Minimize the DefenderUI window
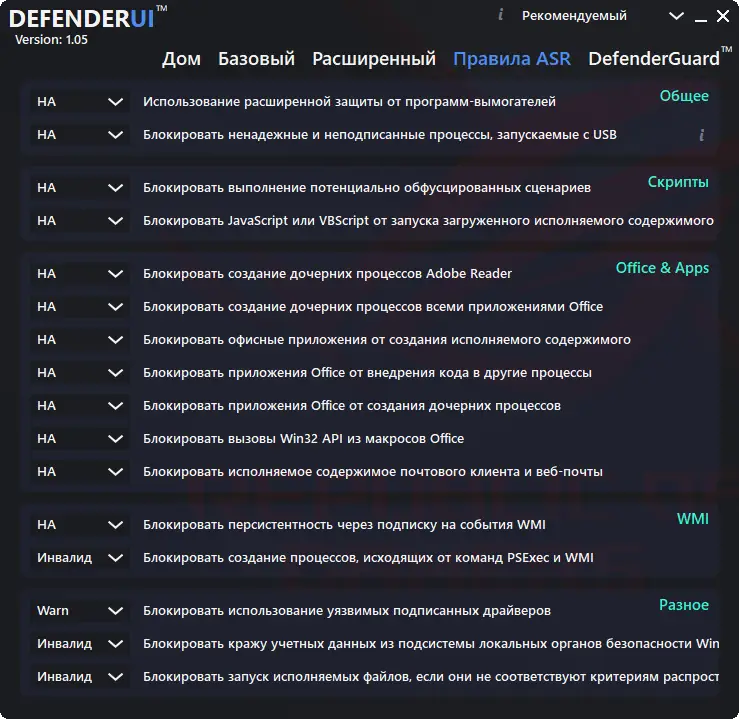Screen dimensions: 739x719 pyautogui.click(x=700, y=17)
